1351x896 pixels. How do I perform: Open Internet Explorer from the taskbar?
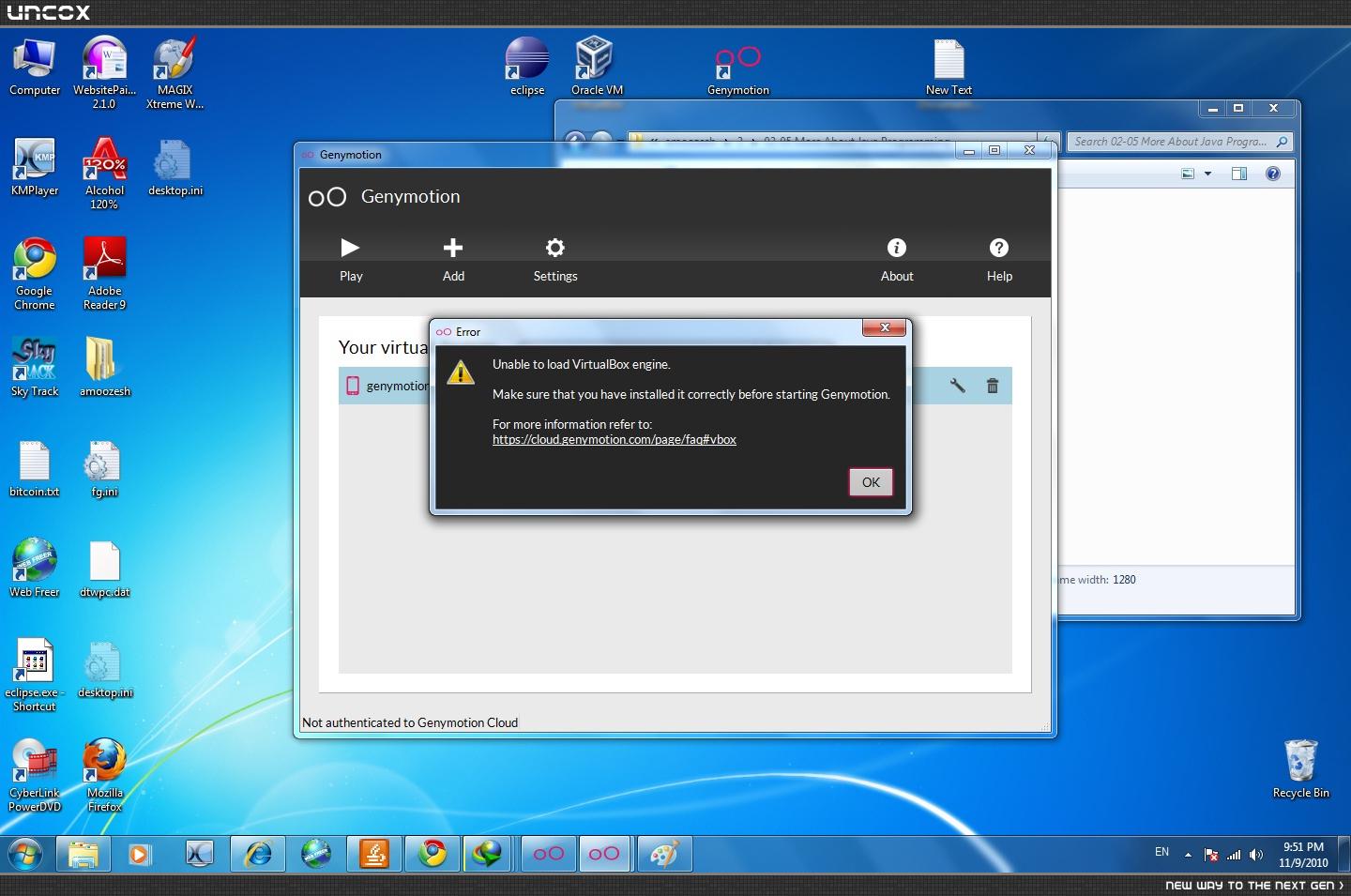coord(257,854)
